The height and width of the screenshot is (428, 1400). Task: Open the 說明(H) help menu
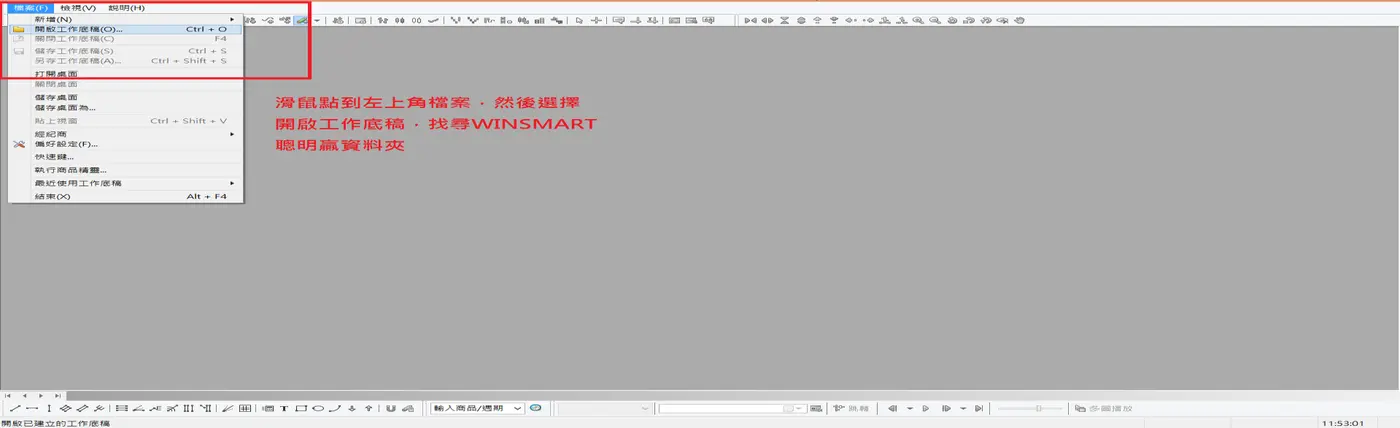(x=126, y=7)
